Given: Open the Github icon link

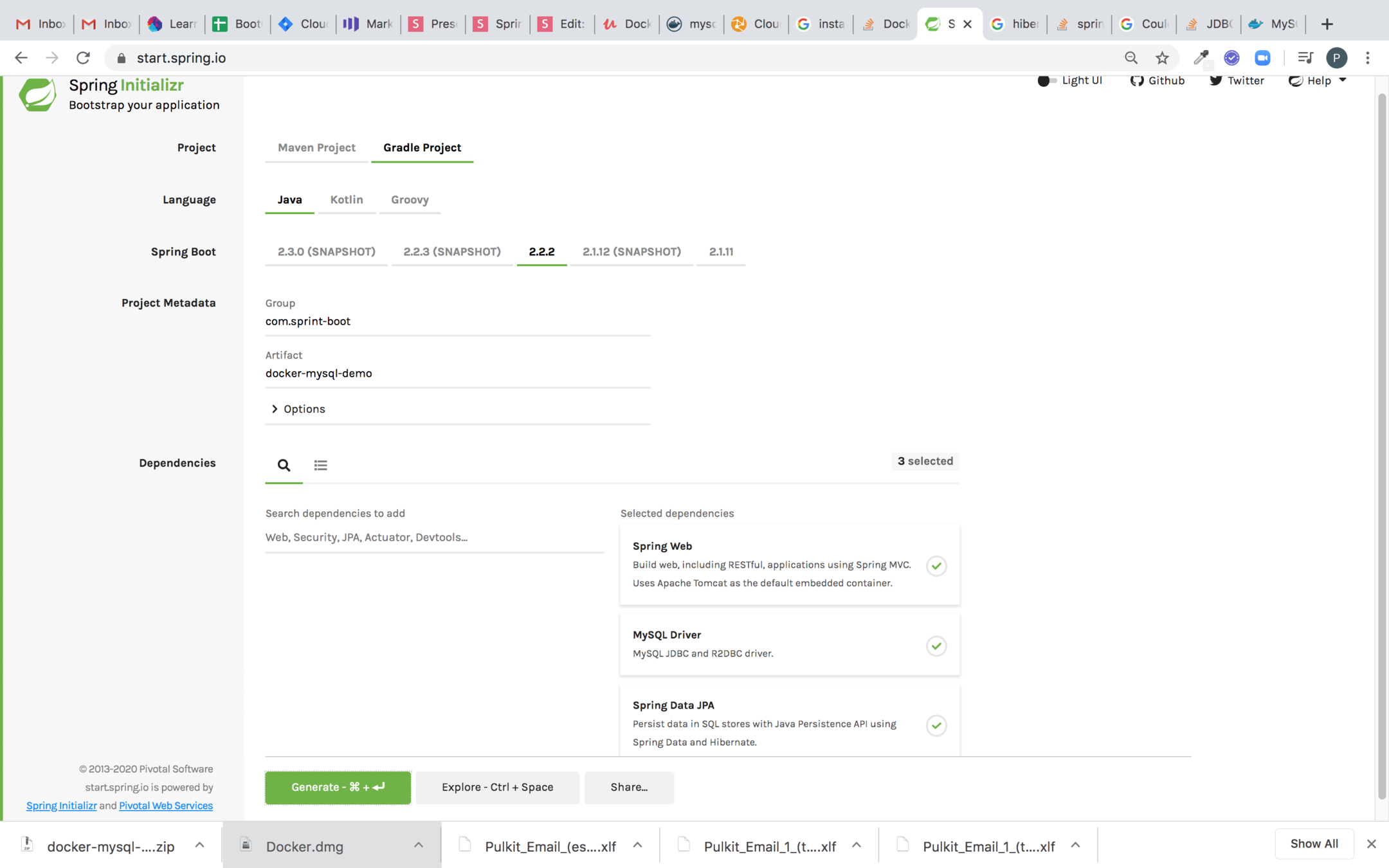Looking at the screenshot, I should click(1137, 80).
